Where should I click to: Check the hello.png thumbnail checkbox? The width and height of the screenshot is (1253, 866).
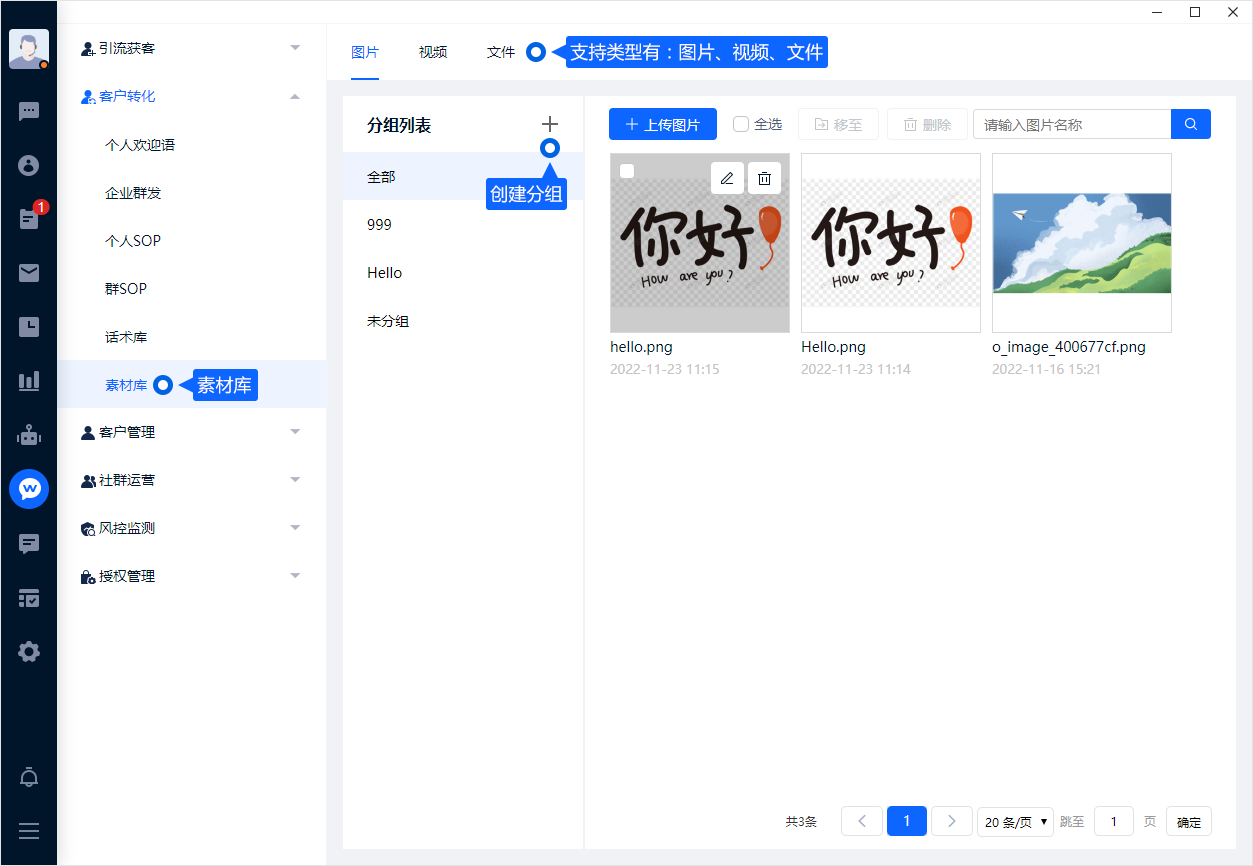(627, 171)
